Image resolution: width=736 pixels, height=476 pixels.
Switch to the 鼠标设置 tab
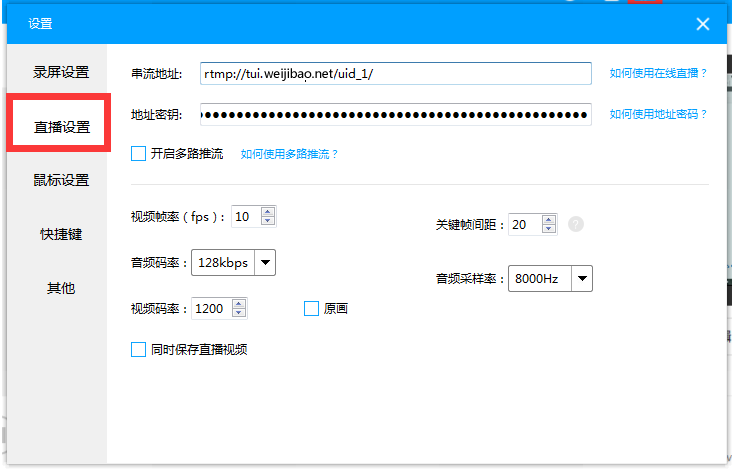tap(61, 180)
